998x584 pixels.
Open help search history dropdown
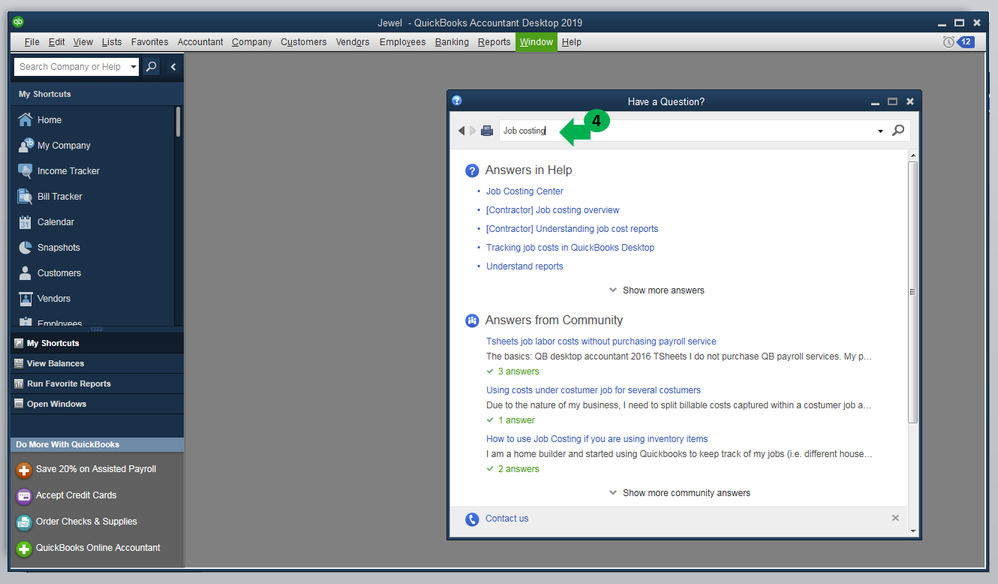point(880,131)
